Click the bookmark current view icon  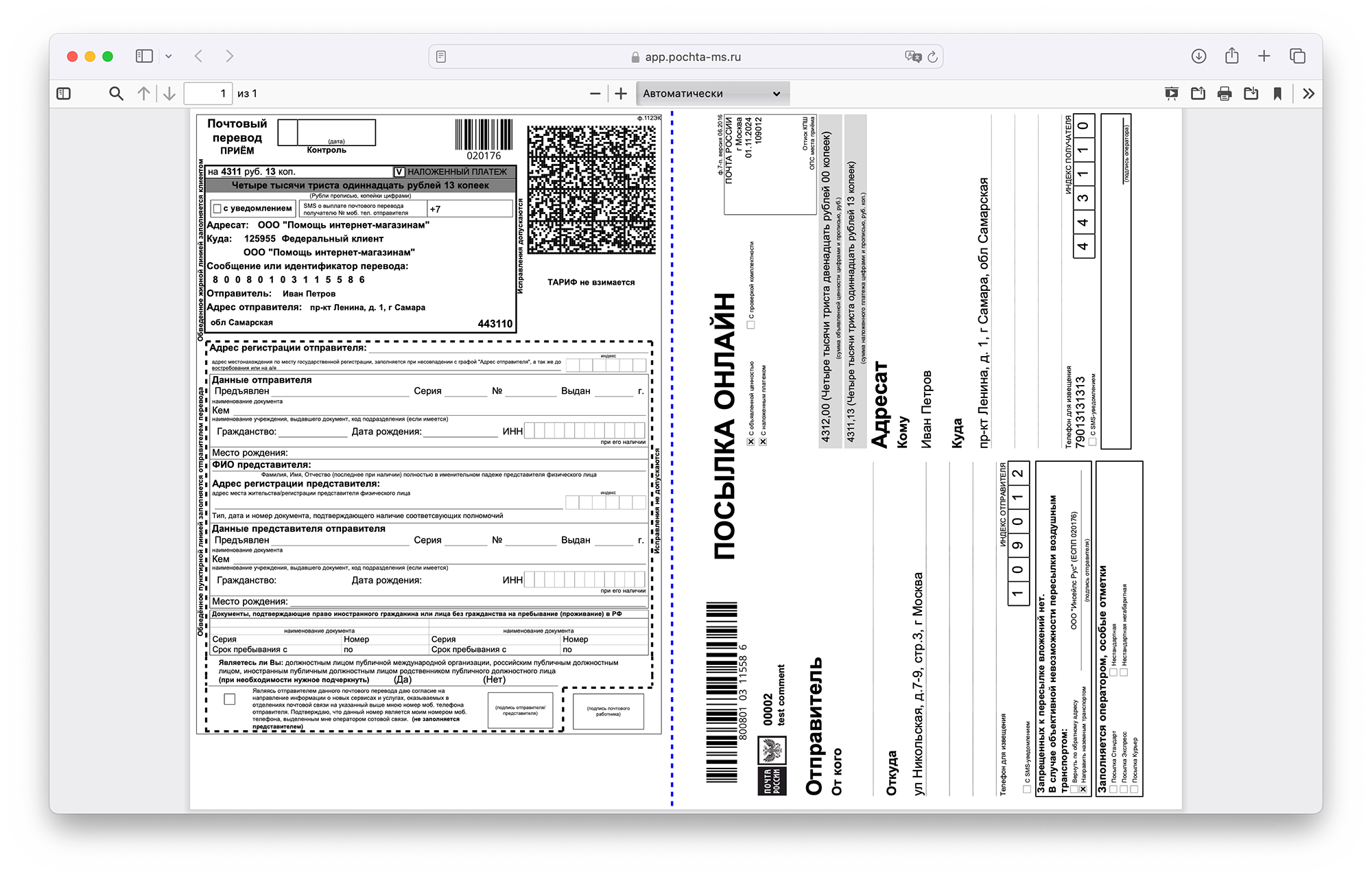click(x=1277, y=93)
